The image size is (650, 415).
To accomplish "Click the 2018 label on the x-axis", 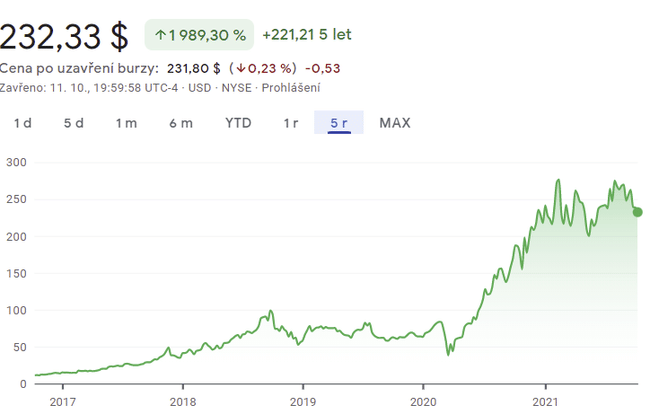I will (x=182, y=403).
